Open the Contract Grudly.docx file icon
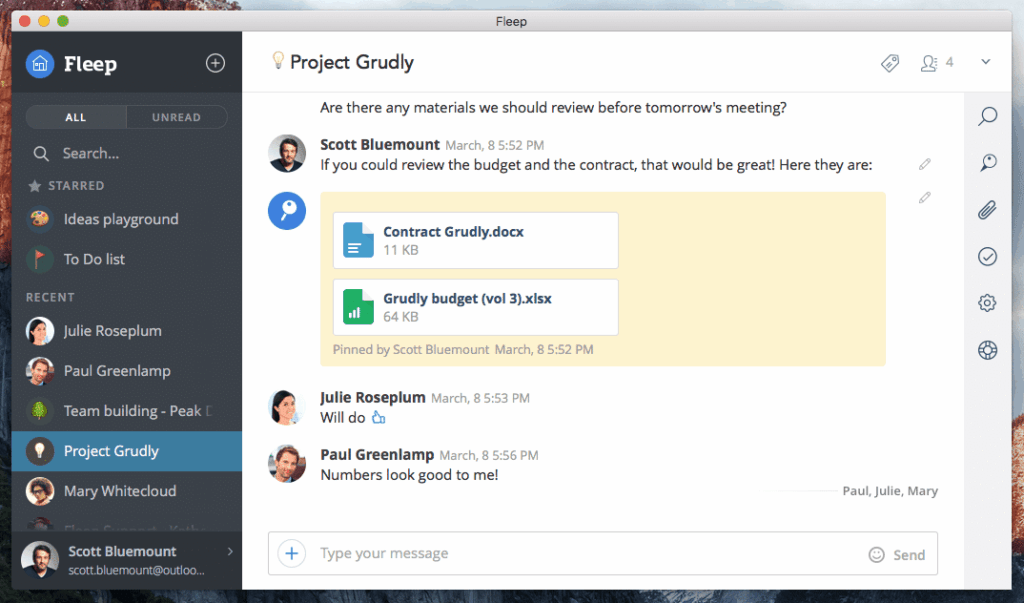The image size is (1024, 603). coord(359,240)
